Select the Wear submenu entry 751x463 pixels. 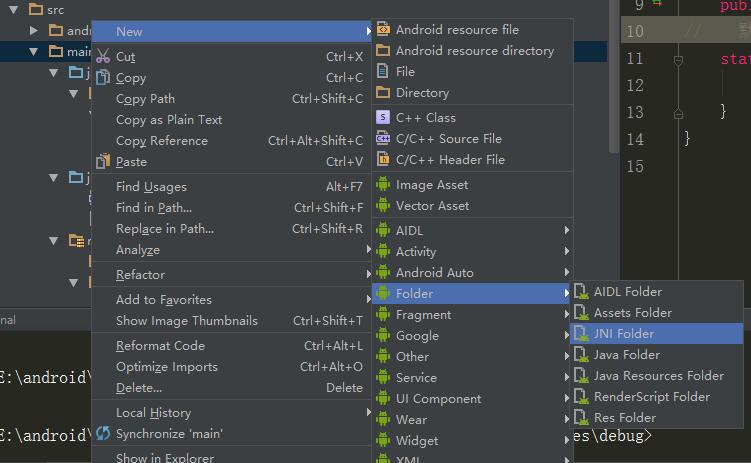coord(472,420)
